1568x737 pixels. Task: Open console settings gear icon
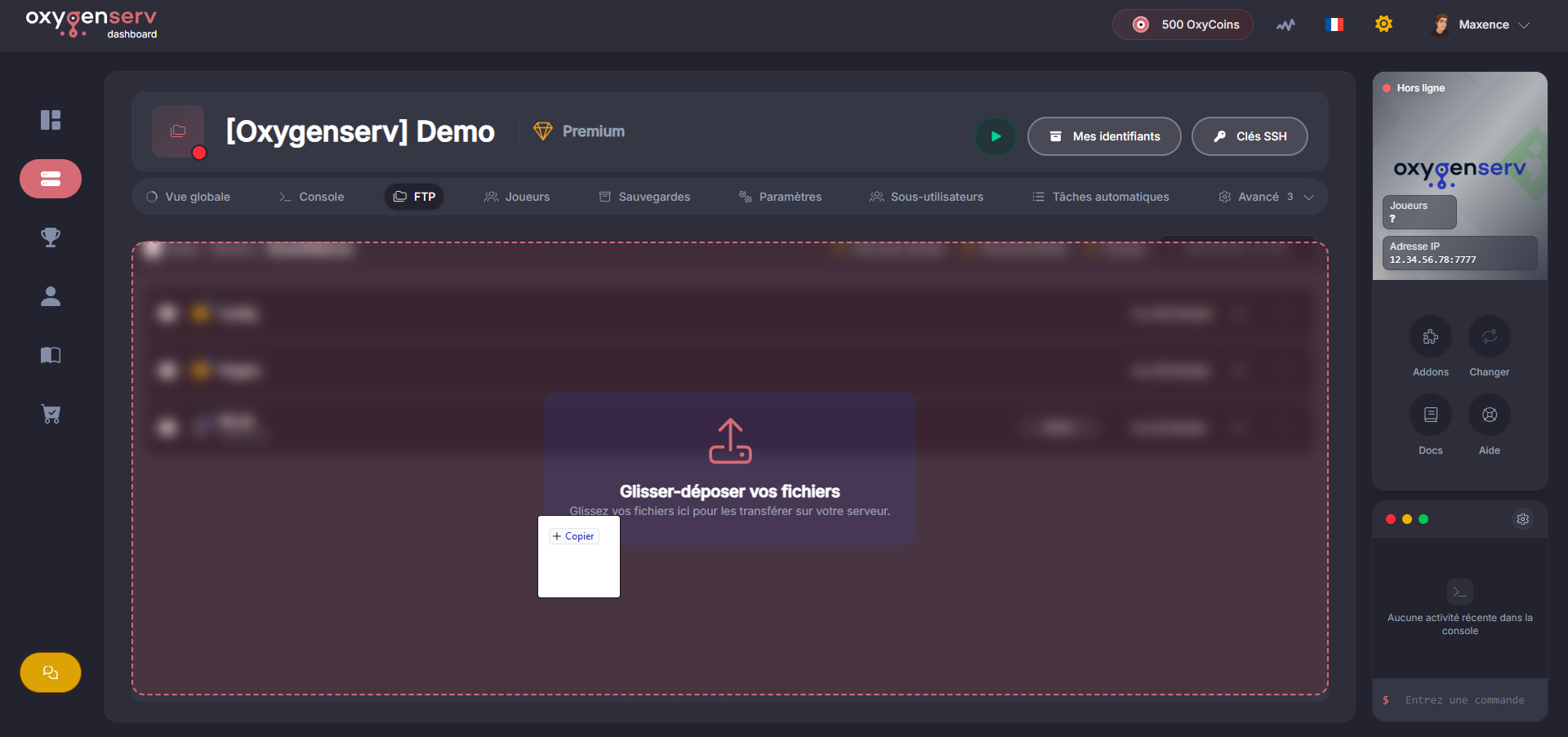[x=1522, y=519]
